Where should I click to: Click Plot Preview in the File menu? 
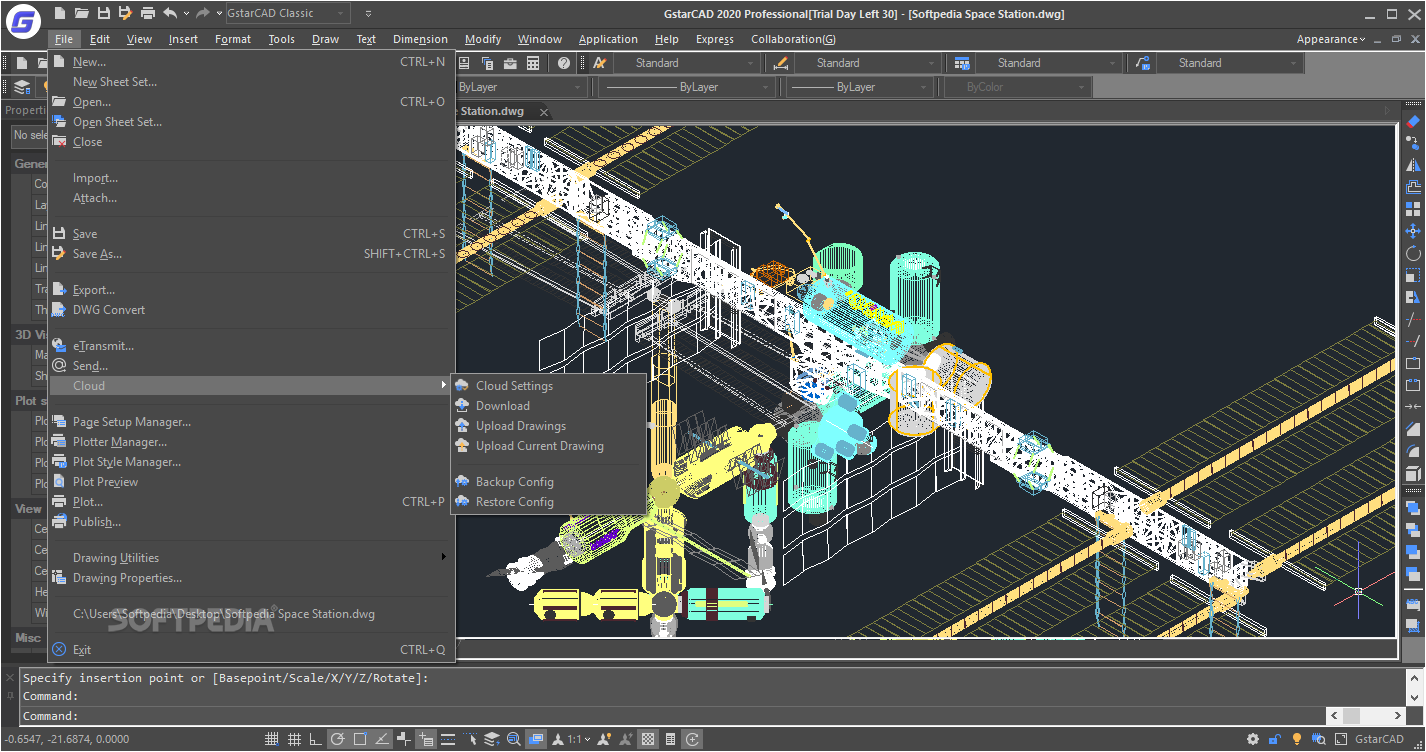(251, 482)
